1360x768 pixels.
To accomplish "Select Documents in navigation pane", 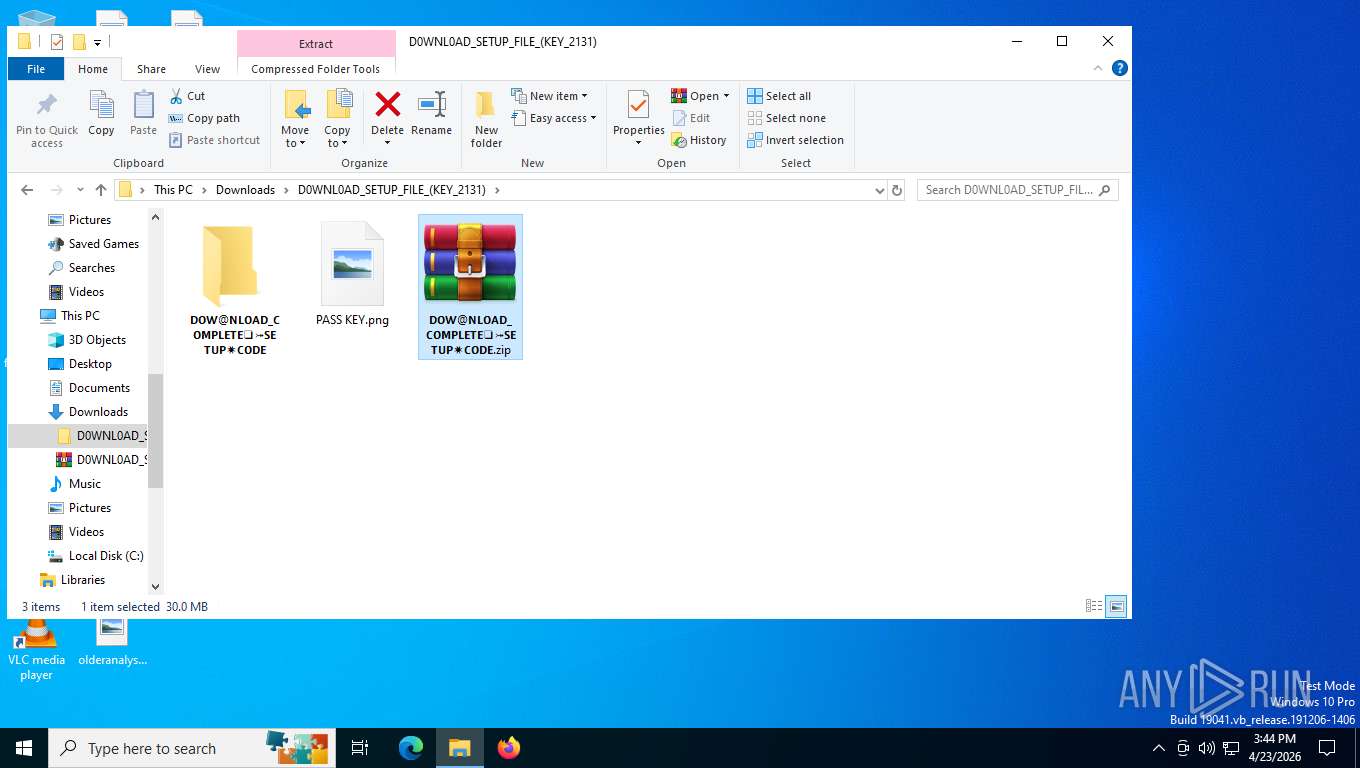I will point(89,388).
